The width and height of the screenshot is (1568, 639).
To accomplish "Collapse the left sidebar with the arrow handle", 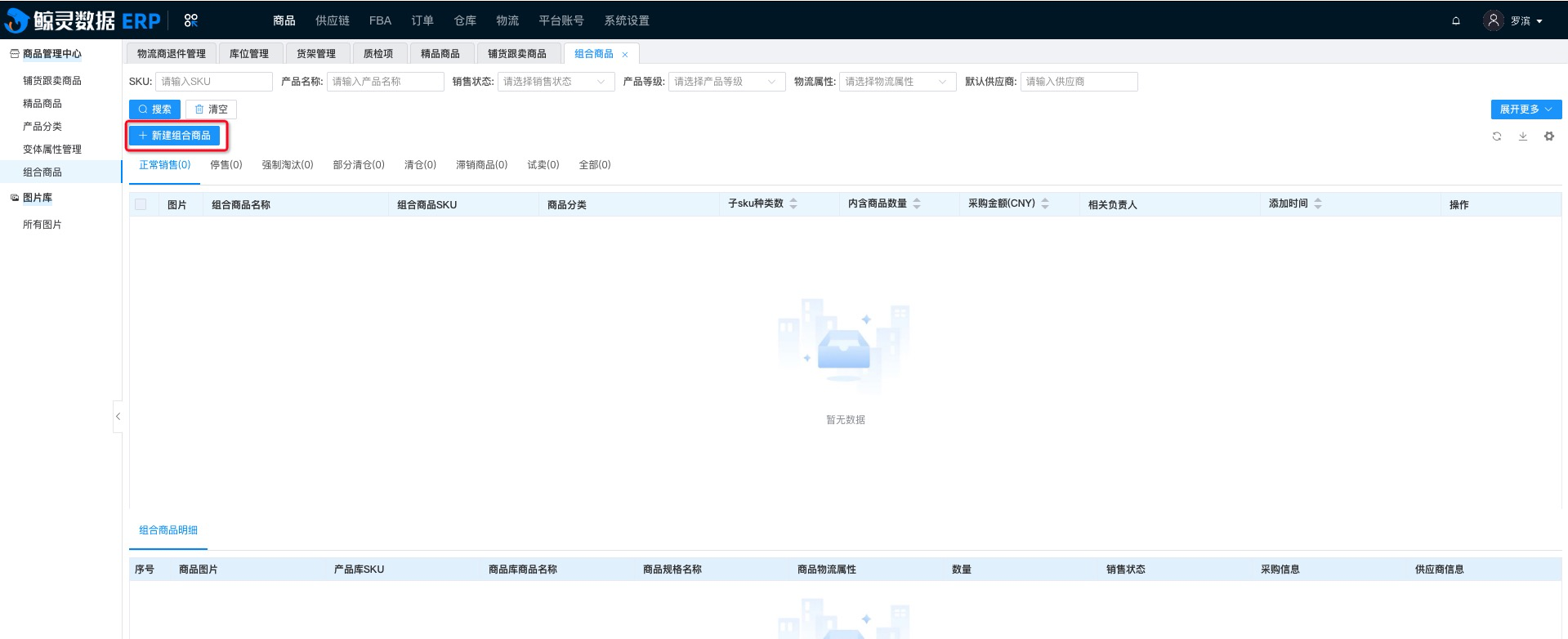I will [x=118, y=417].
